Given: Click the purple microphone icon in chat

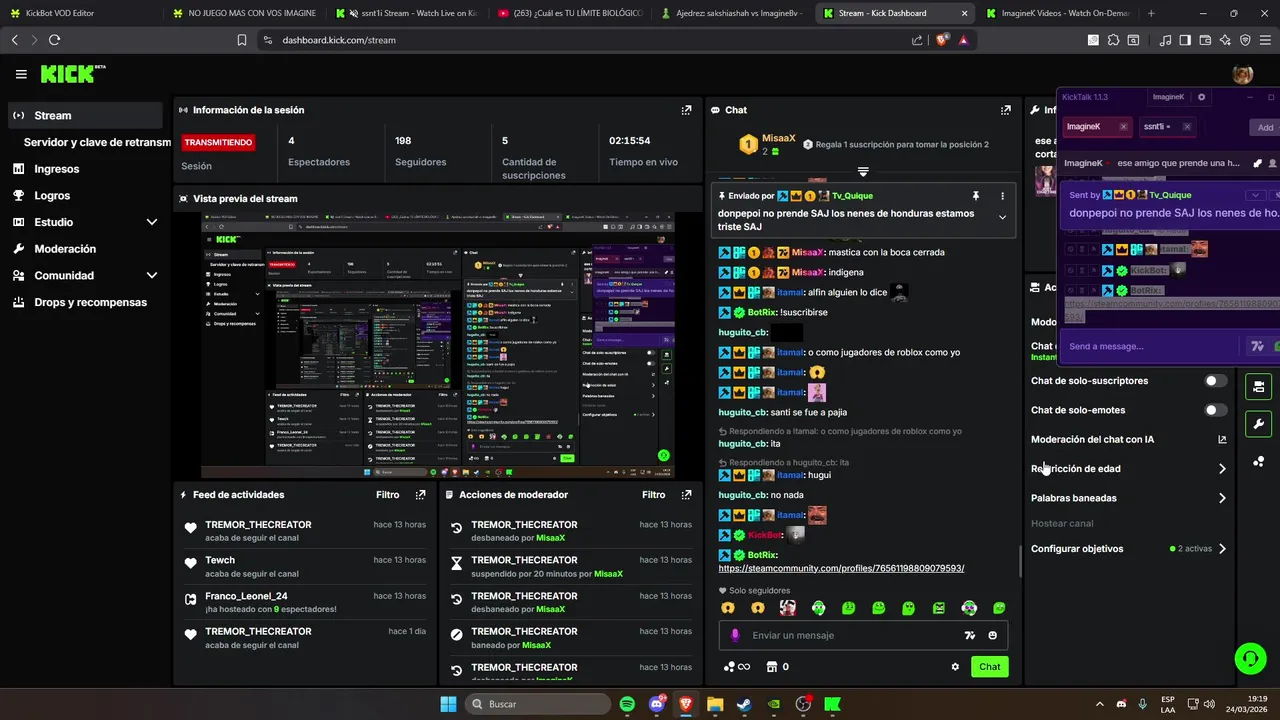Looking at the screenshot, I should tap(735, 635).
